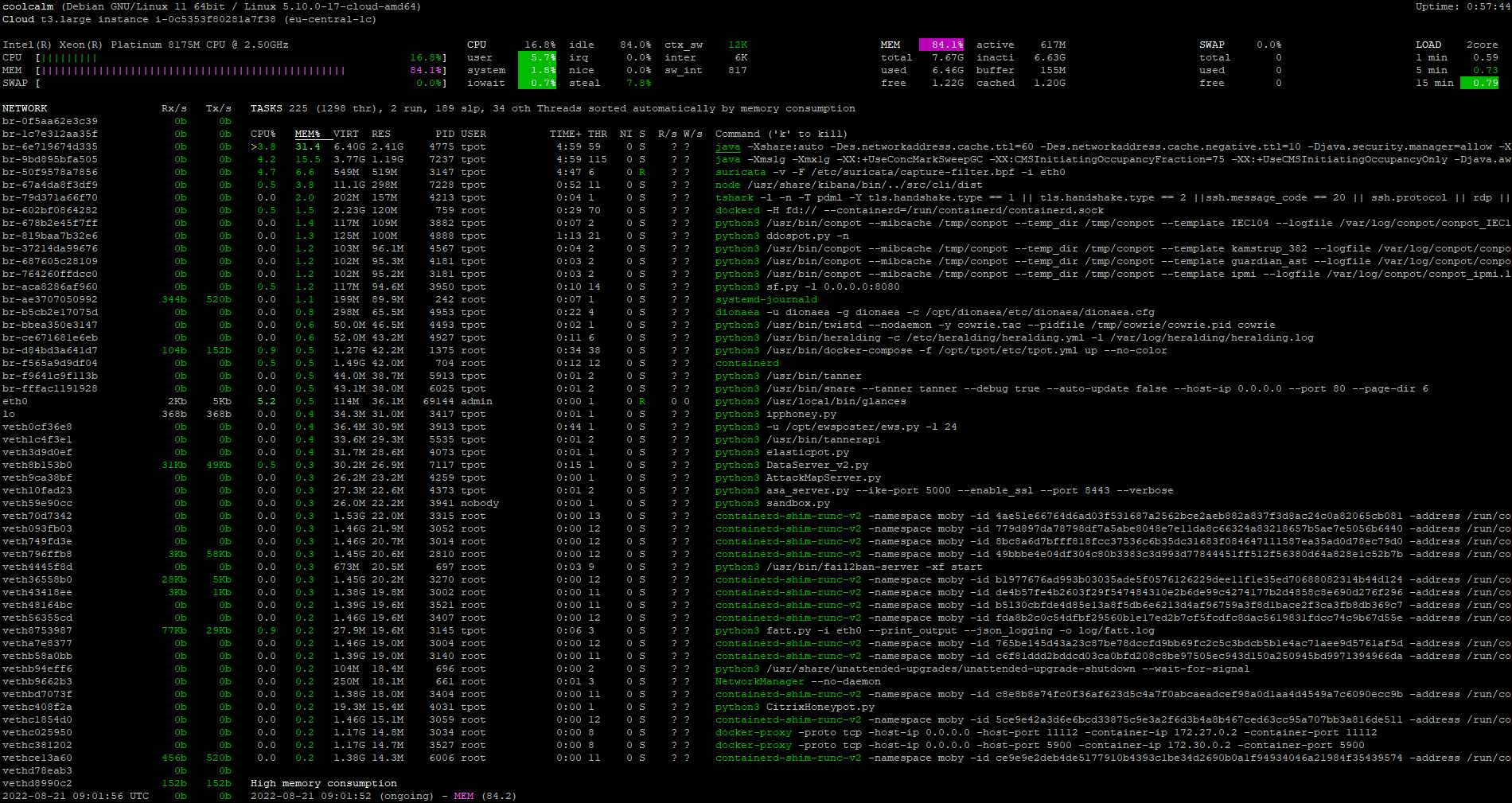Sort by the TIME+ column header
The height and width of the screenshot is (803, 1512).
(567, 134)
